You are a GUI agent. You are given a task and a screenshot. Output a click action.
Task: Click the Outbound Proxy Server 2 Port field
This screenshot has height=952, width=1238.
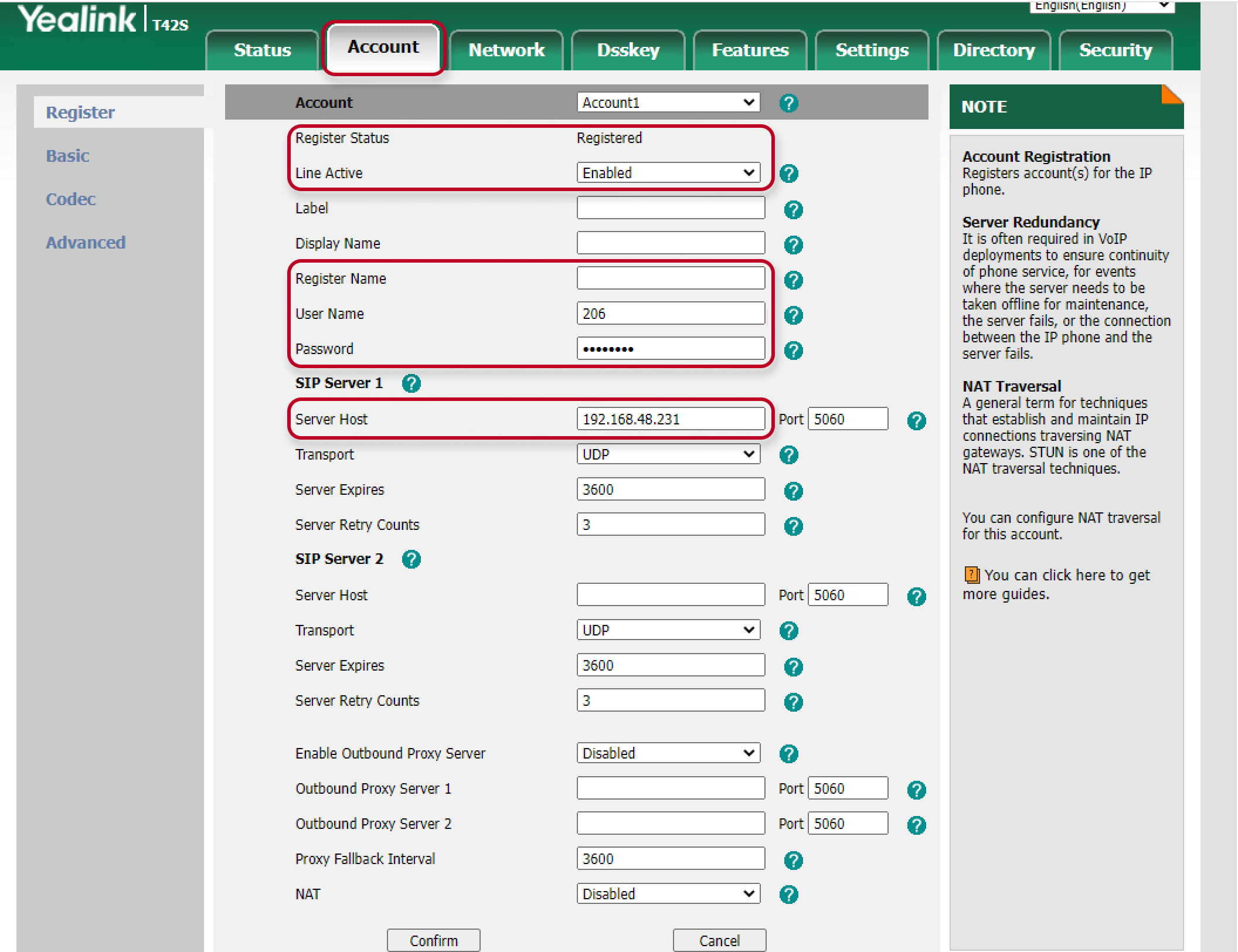point(848,824)
